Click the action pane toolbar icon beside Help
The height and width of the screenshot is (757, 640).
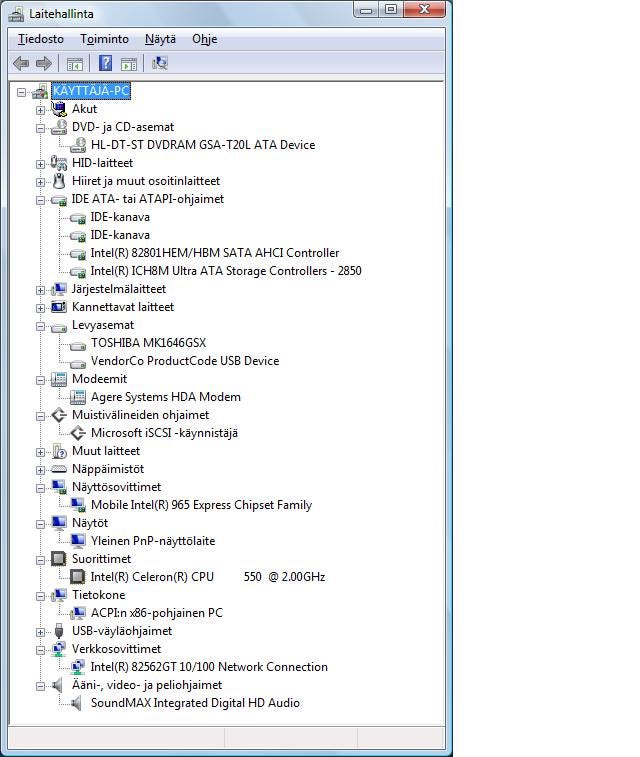pos(128,64)
